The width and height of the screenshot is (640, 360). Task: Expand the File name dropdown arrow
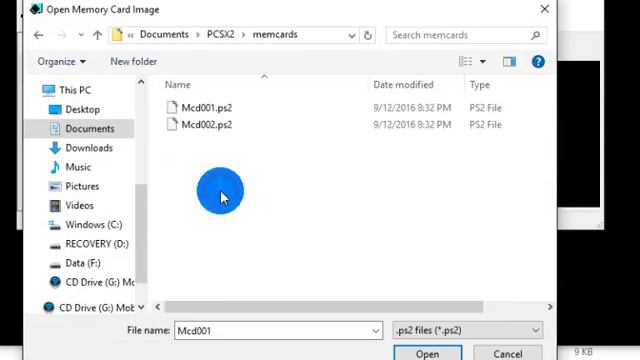point(376,331)
